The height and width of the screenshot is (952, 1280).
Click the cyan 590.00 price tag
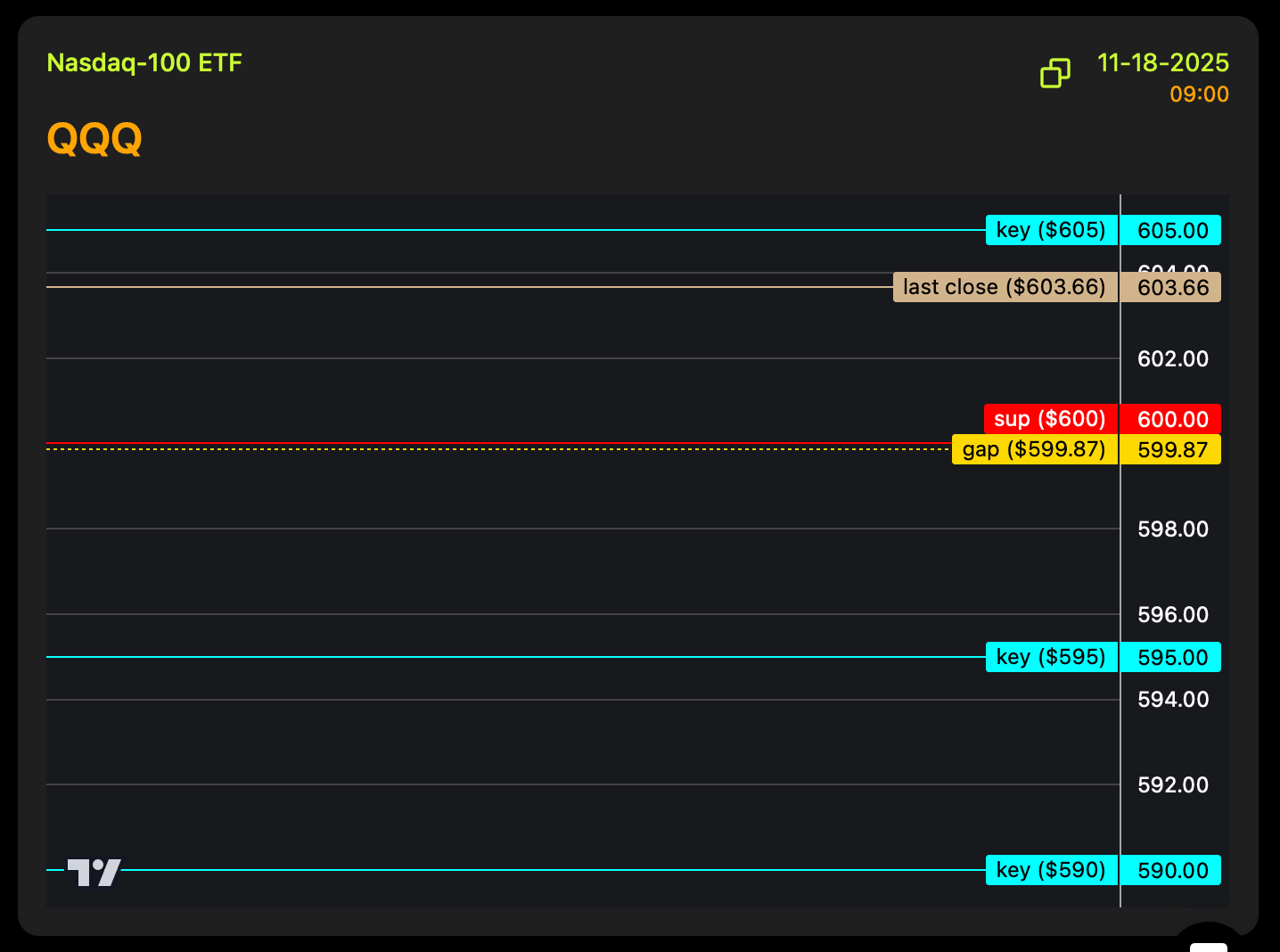(x=1171, y=871)
